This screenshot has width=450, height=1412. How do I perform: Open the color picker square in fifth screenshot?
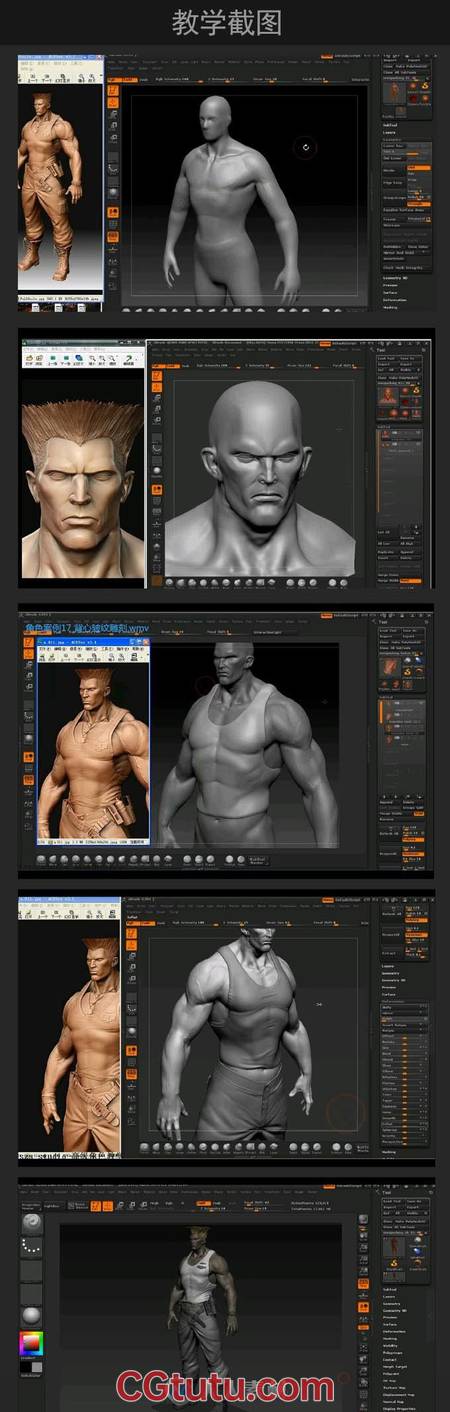(32, 1343)
